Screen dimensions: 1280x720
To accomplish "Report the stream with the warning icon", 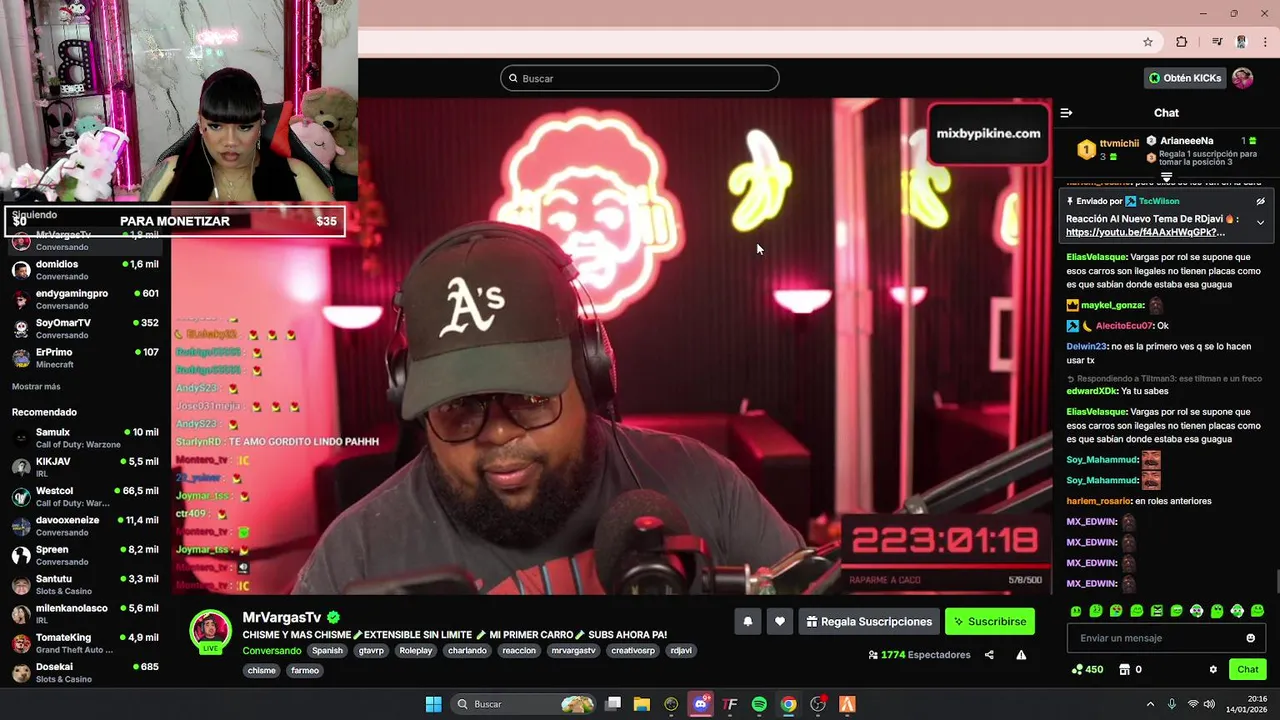I will click(x=1021, y=655).
